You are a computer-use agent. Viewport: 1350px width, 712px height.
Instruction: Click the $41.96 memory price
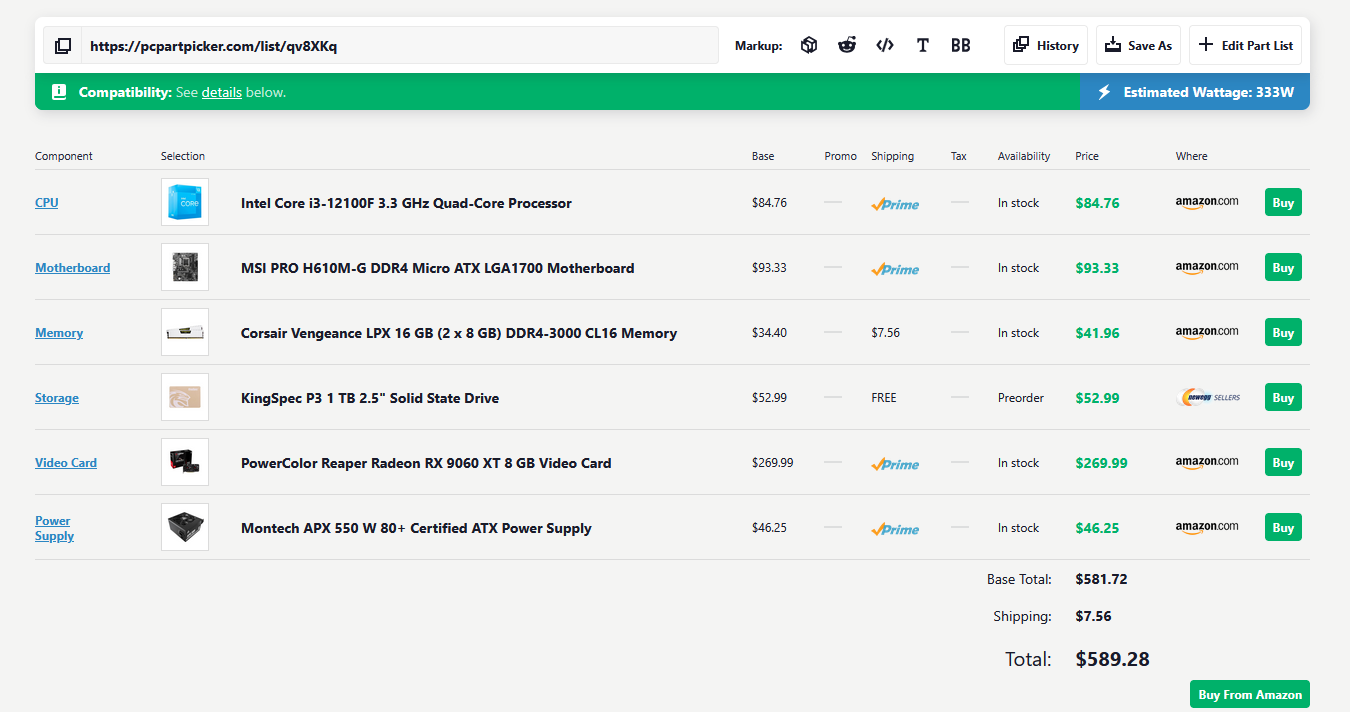click(1097, 333)
